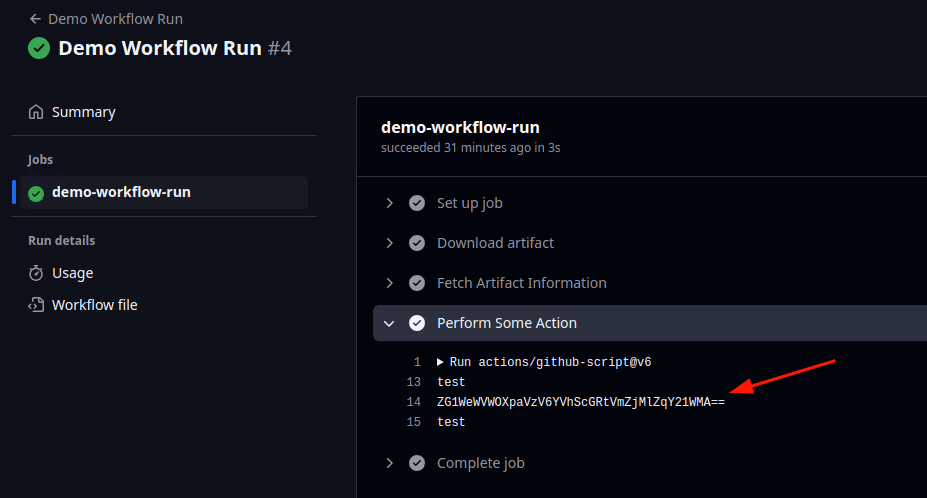This screenshot has height=498, width=927.
Task: Click the Demo Workflow Run #4 title
Action: tap(175, 48)
